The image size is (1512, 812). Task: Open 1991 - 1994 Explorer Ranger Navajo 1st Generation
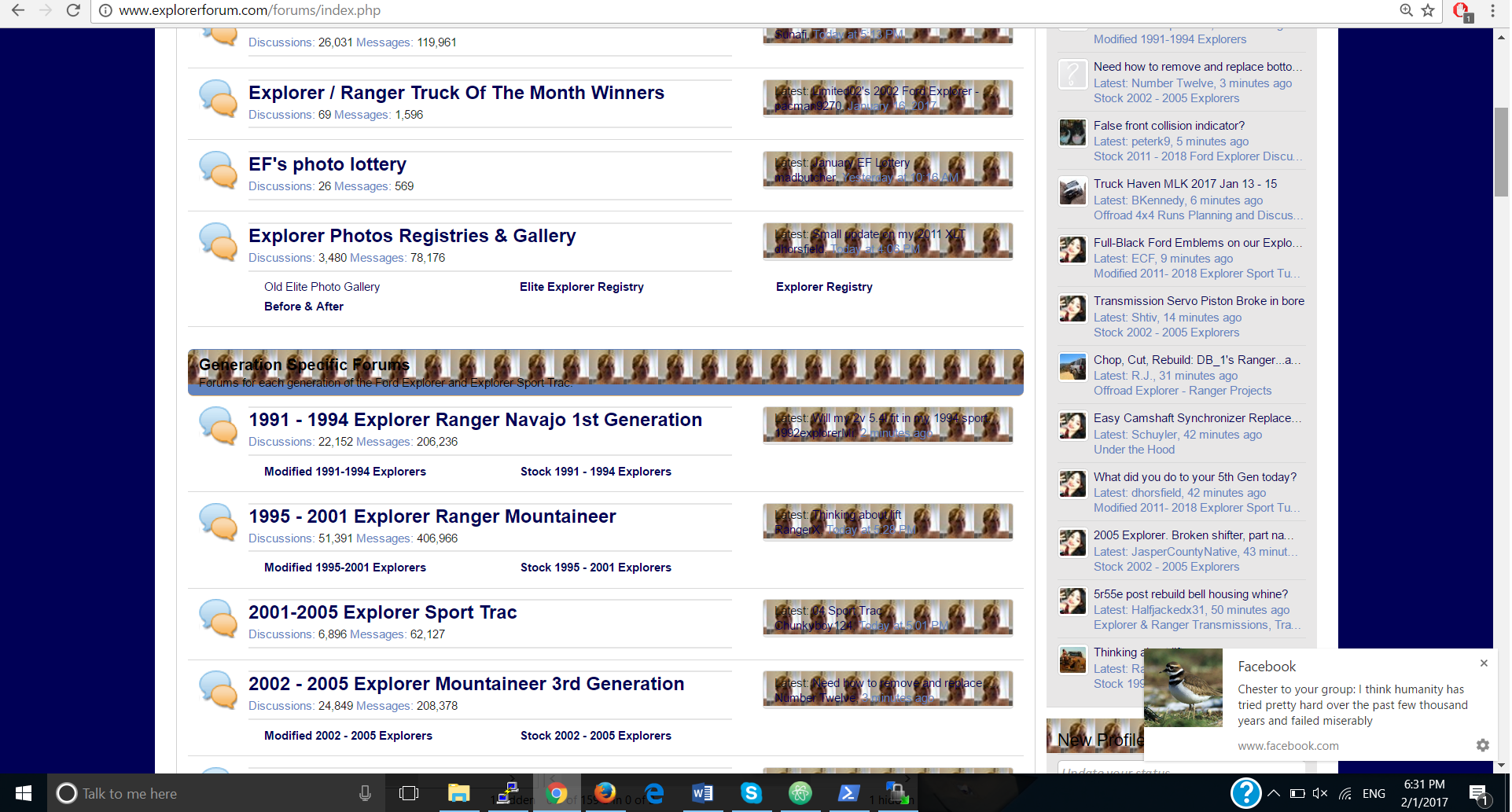click(x=475, y=420)
